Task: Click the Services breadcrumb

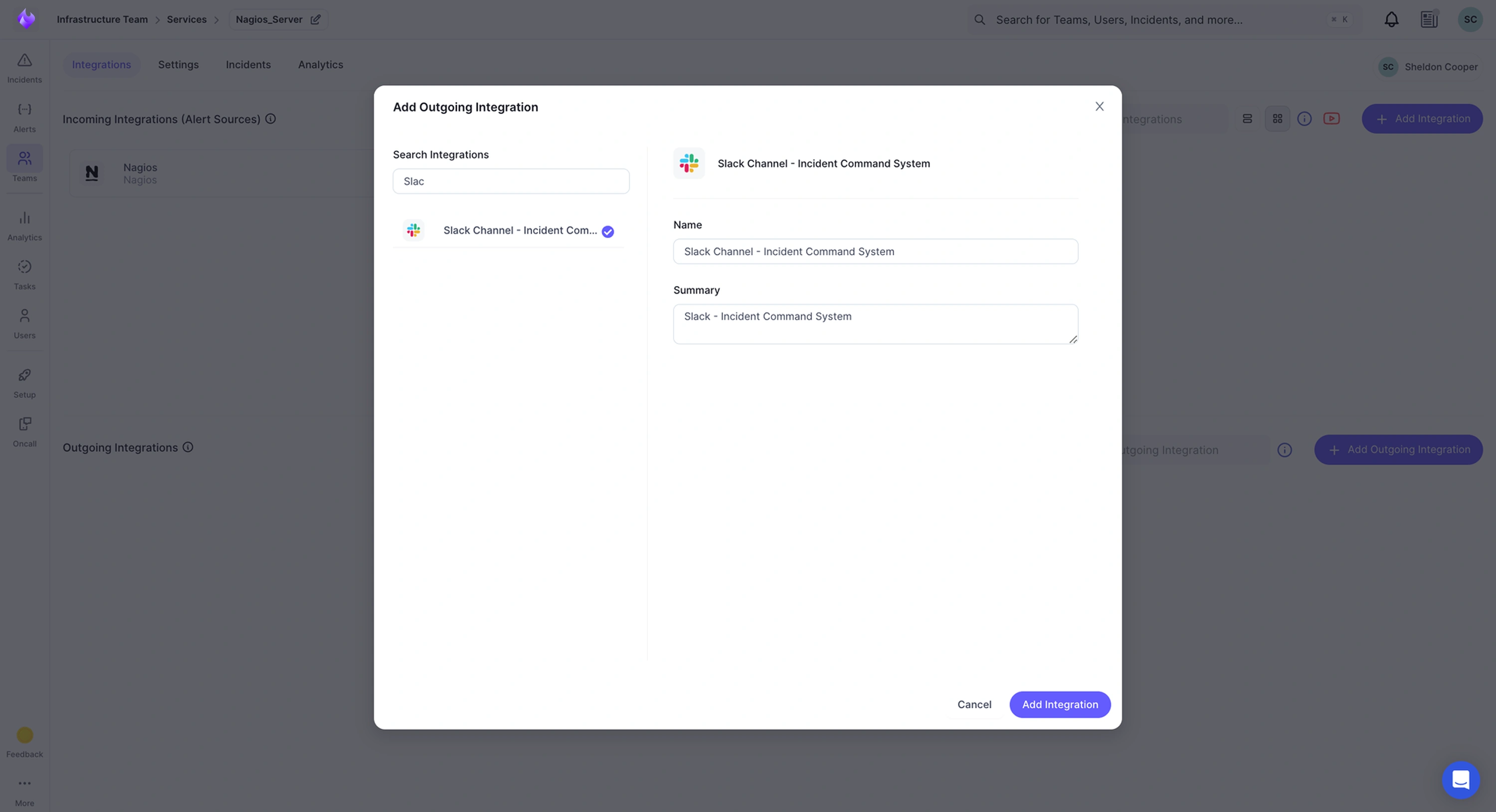Action: coord(187,20)
